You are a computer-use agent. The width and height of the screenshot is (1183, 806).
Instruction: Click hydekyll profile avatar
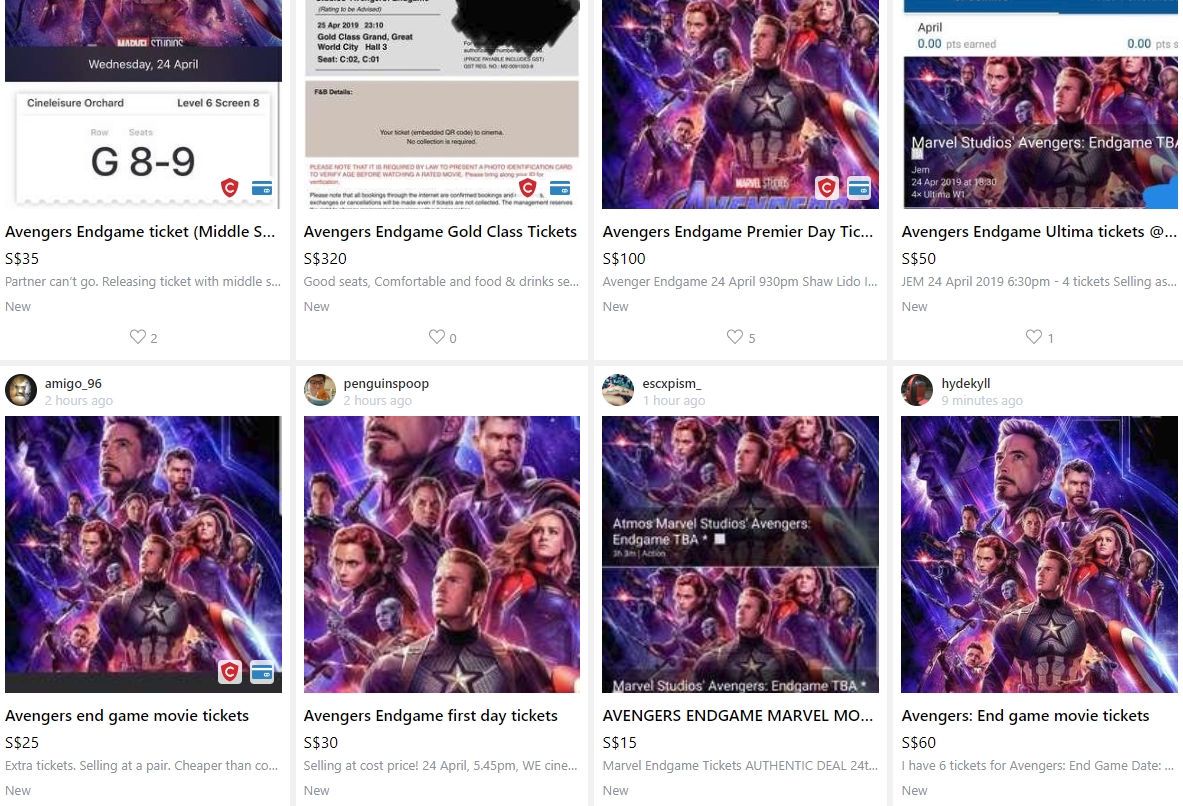coord(917,390)
